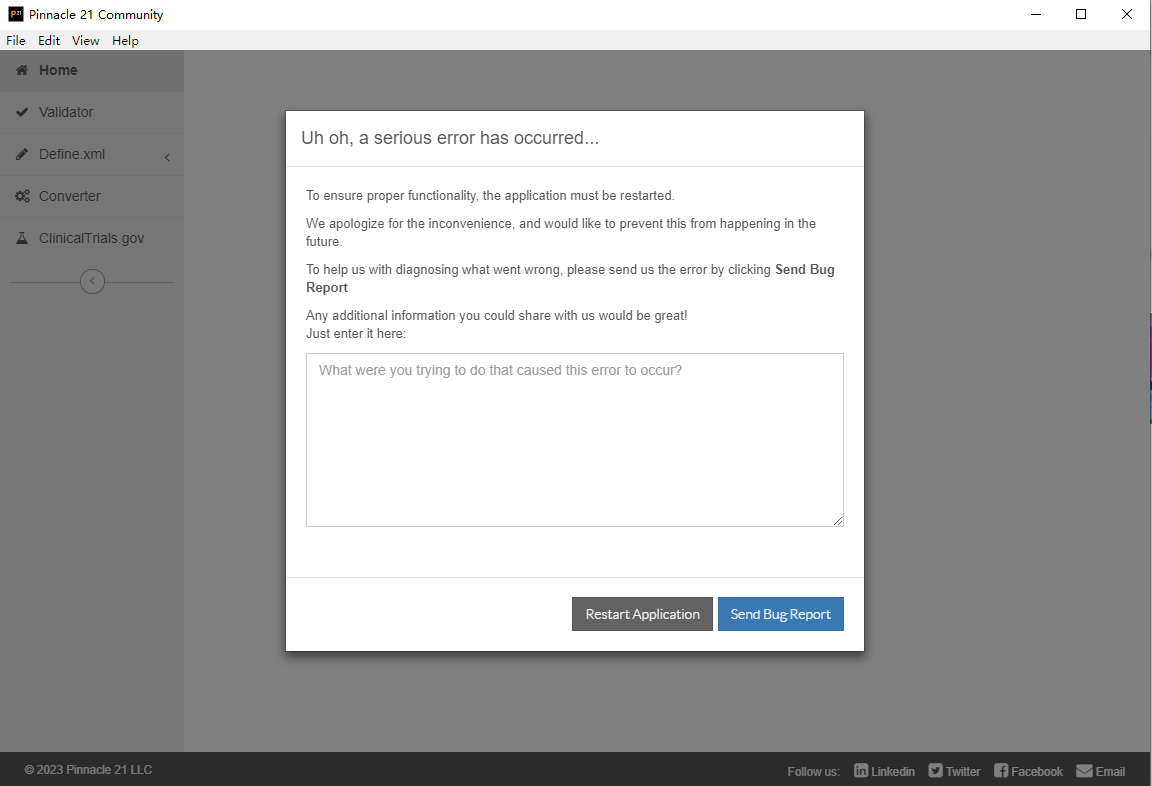
Task: Click the Restart Application button
Action: (x=642, y=614)
